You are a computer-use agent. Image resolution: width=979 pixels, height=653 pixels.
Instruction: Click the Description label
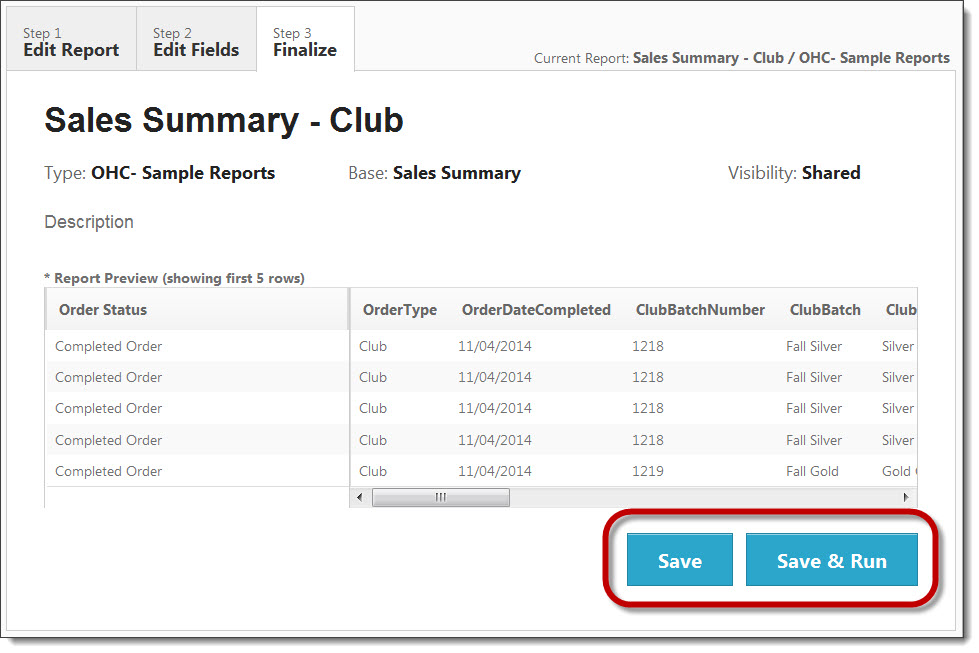pyautogui.click(x=88, y=222)
